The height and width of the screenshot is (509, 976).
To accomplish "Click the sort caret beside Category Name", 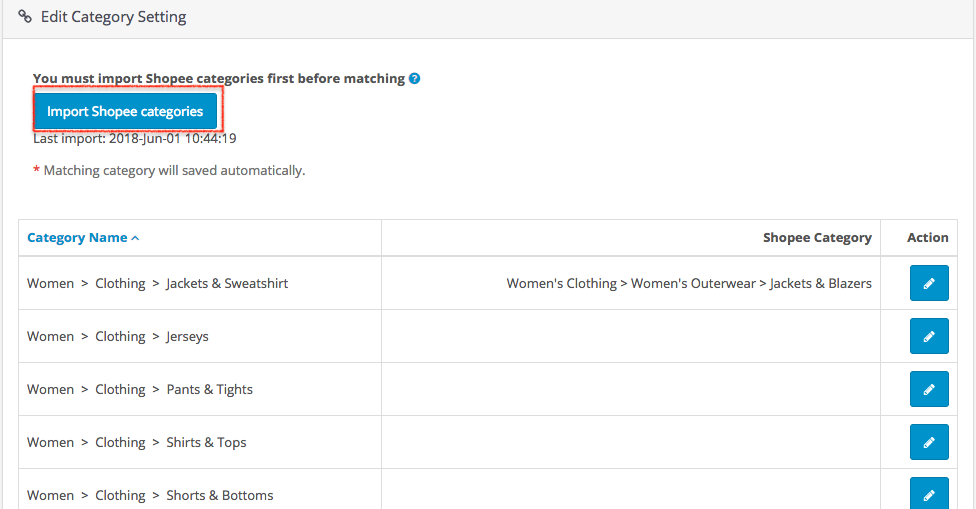I will click(135, 238).
